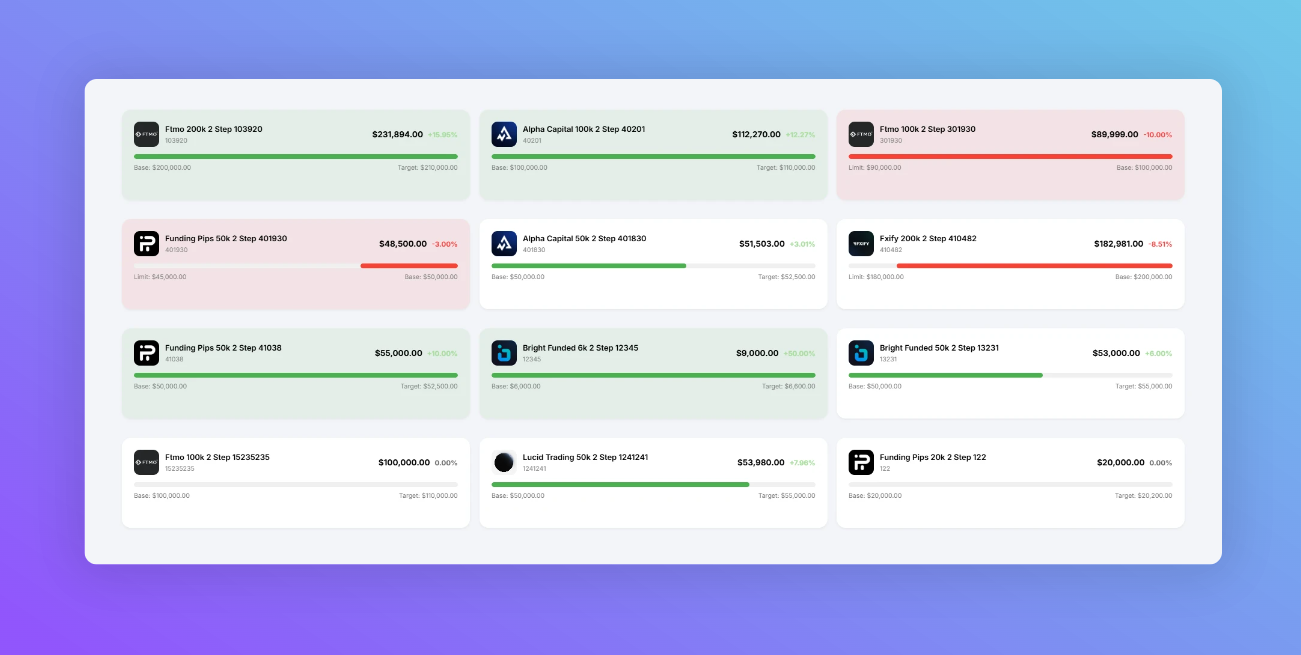Click the $53,000.00 balance on Bright Funded 50k
Viewport: 1301px width, 655px height.
coord(1116,353)
